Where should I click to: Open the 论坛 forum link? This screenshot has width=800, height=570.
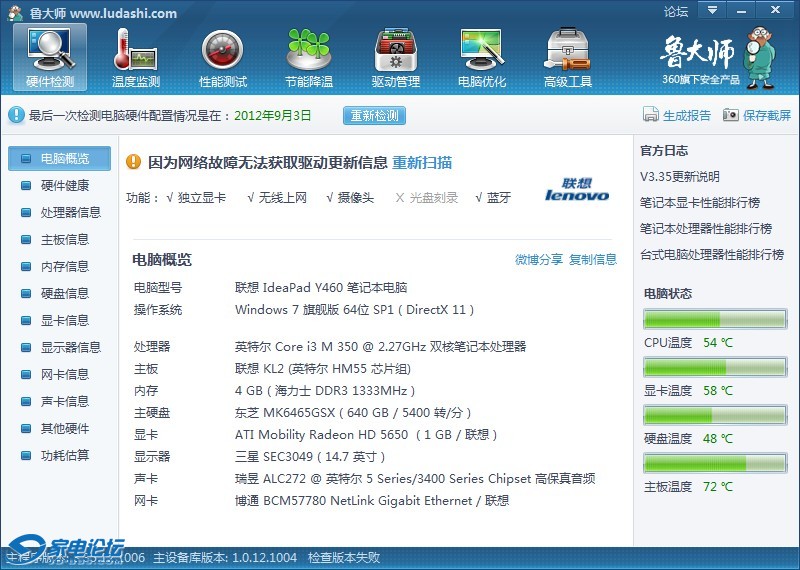coord(676,11)
